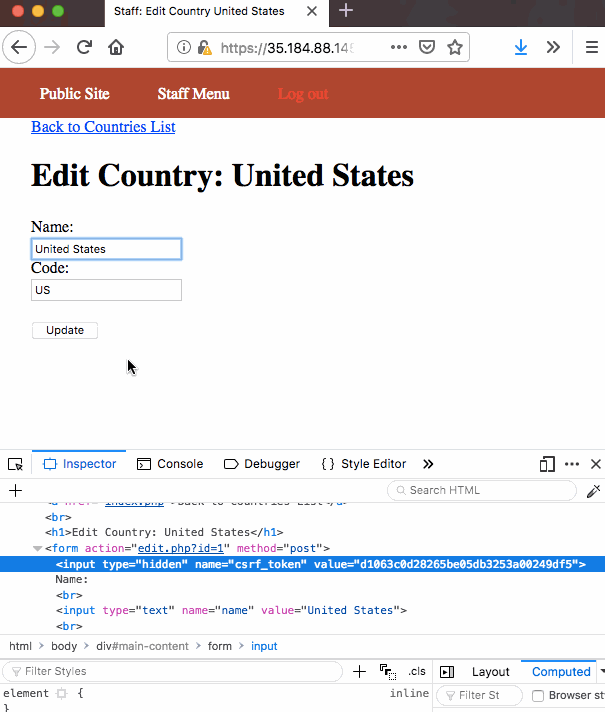605x712 pixels.
Task: Activate the eyedropper color picker tool
Action: point(593,490)
